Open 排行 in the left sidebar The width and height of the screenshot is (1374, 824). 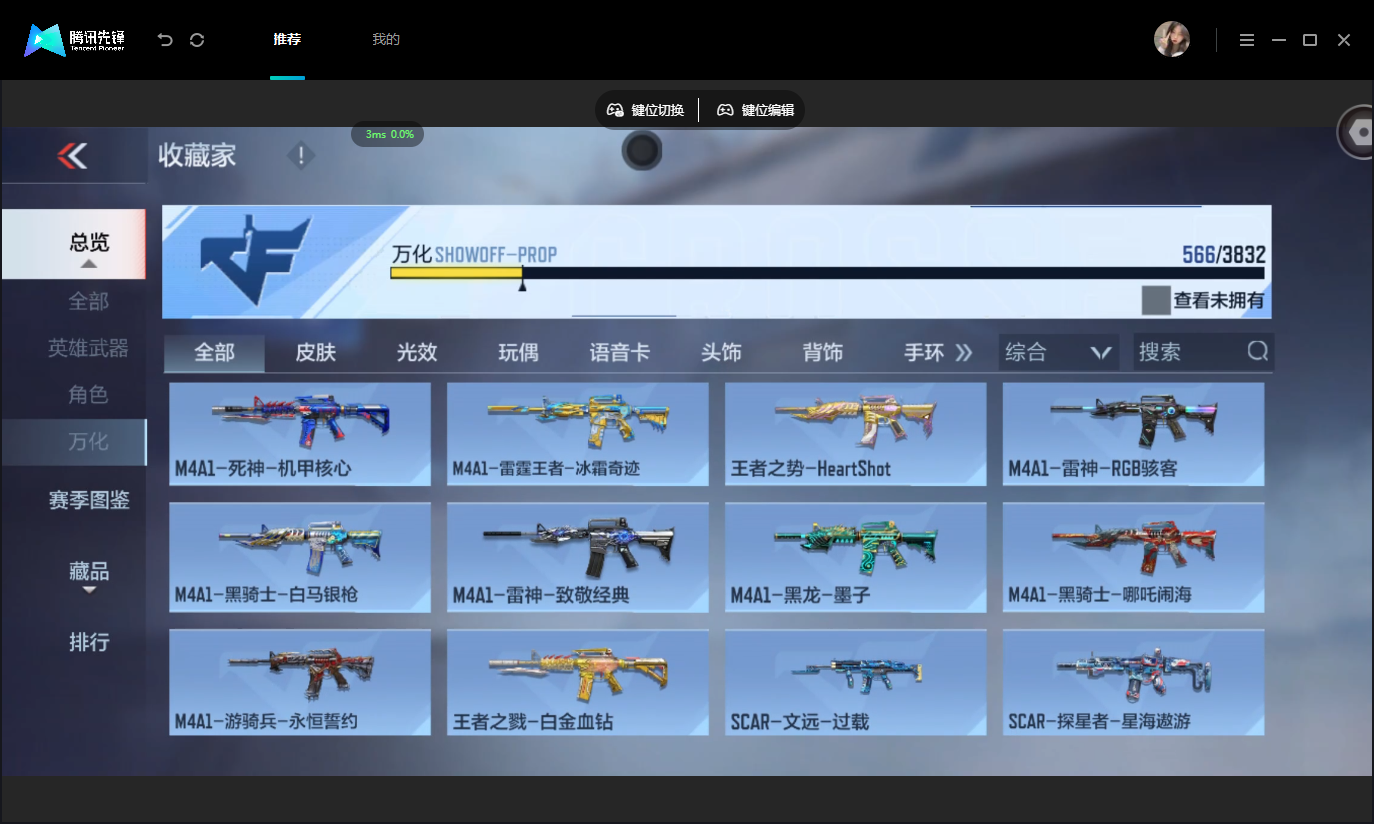point(89,642)
